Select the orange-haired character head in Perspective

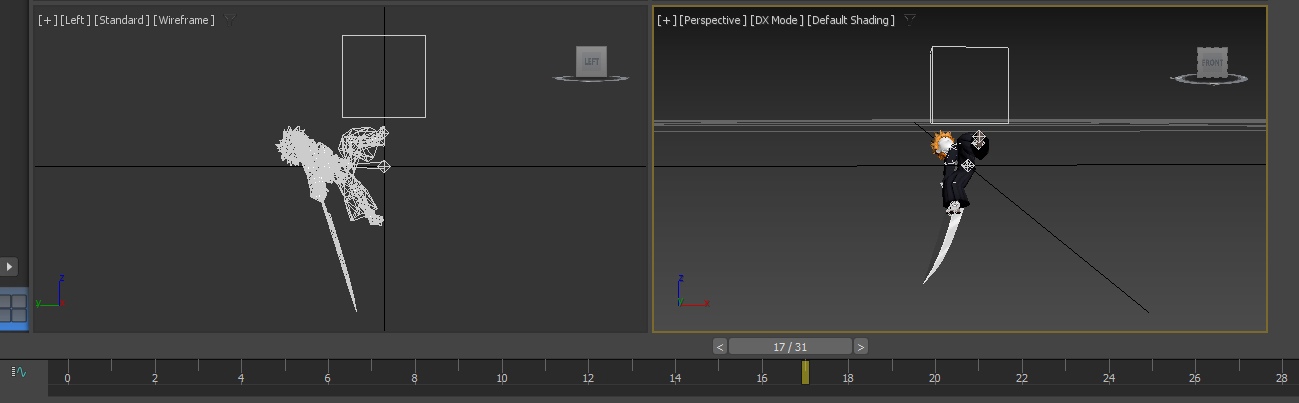(943, 146)
